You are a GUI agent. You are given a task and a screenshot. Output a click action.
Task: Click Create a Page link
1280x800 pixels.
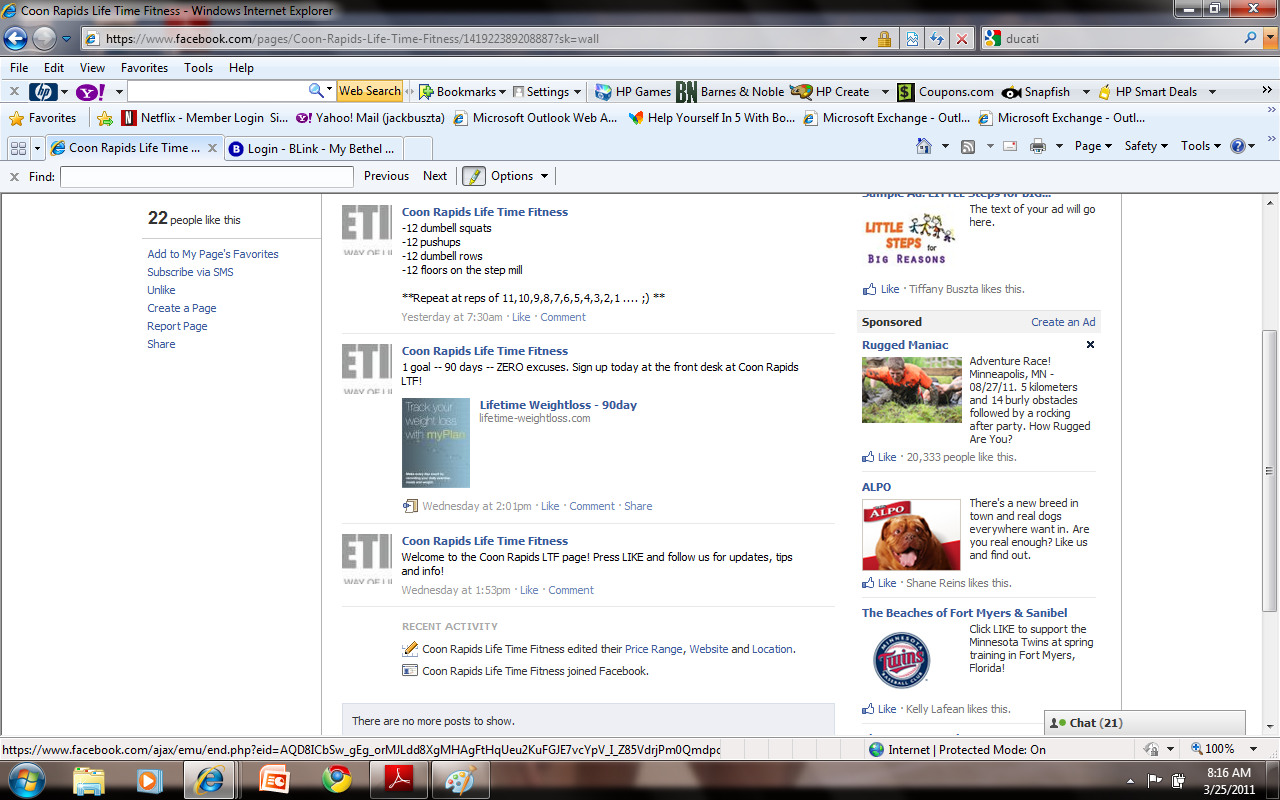(x=182, y=308)
